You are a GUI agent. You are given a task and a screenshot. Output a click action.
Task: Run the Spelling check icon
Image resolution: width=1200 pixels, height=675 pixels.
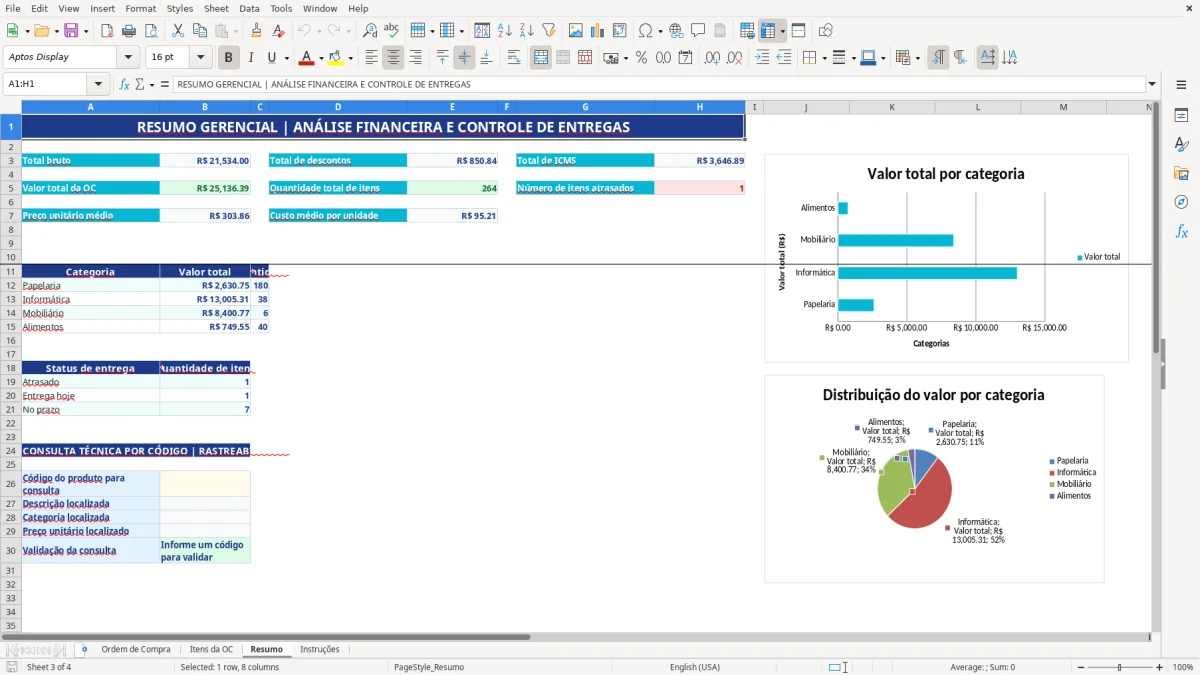(392, 31)
